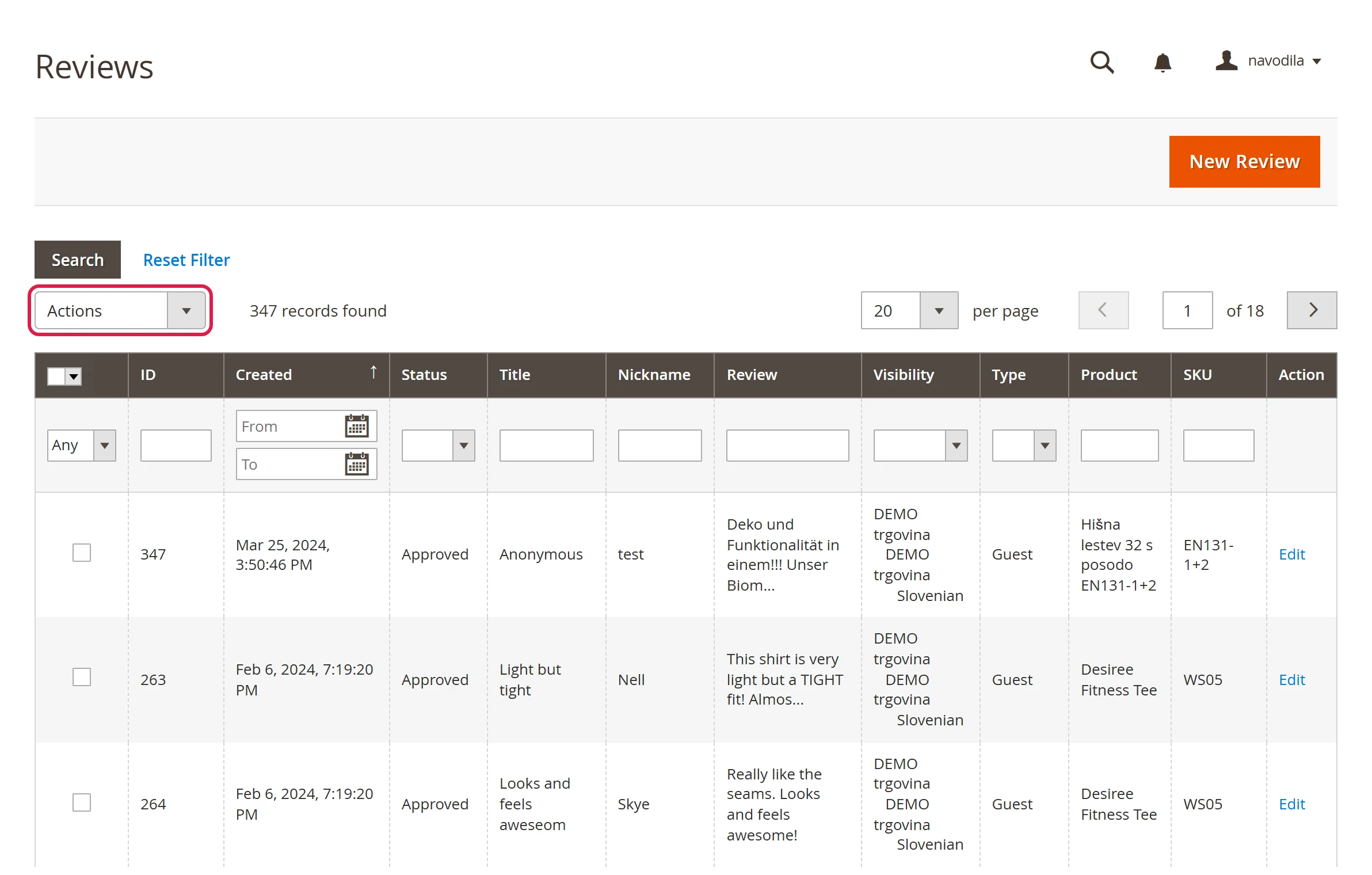Open calendar picker for Created From date
Image resolution: width=1372 pixels, height=875 pixels.
pos(357,426)
